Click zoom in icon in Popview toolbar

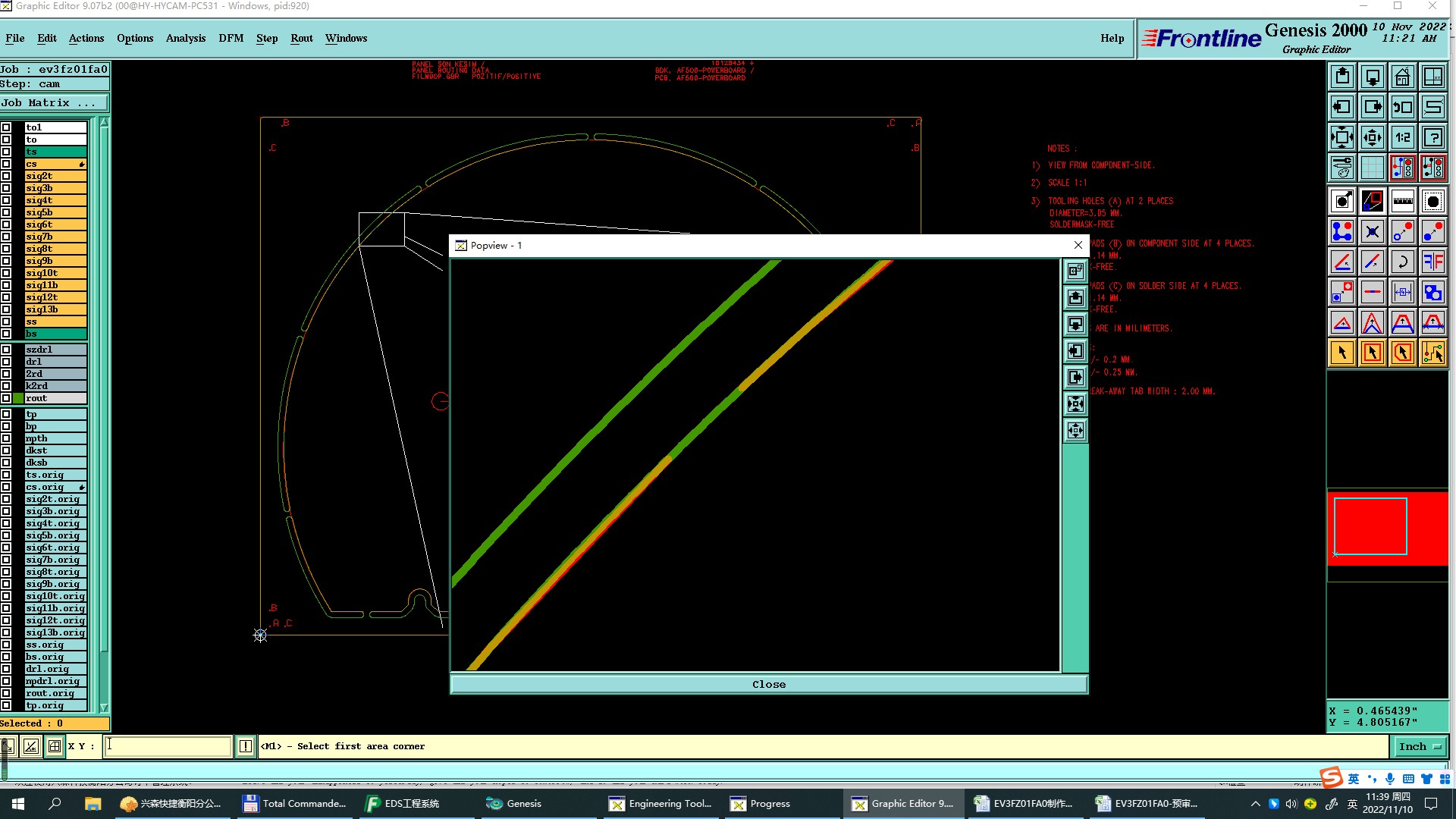[1075, 404]
